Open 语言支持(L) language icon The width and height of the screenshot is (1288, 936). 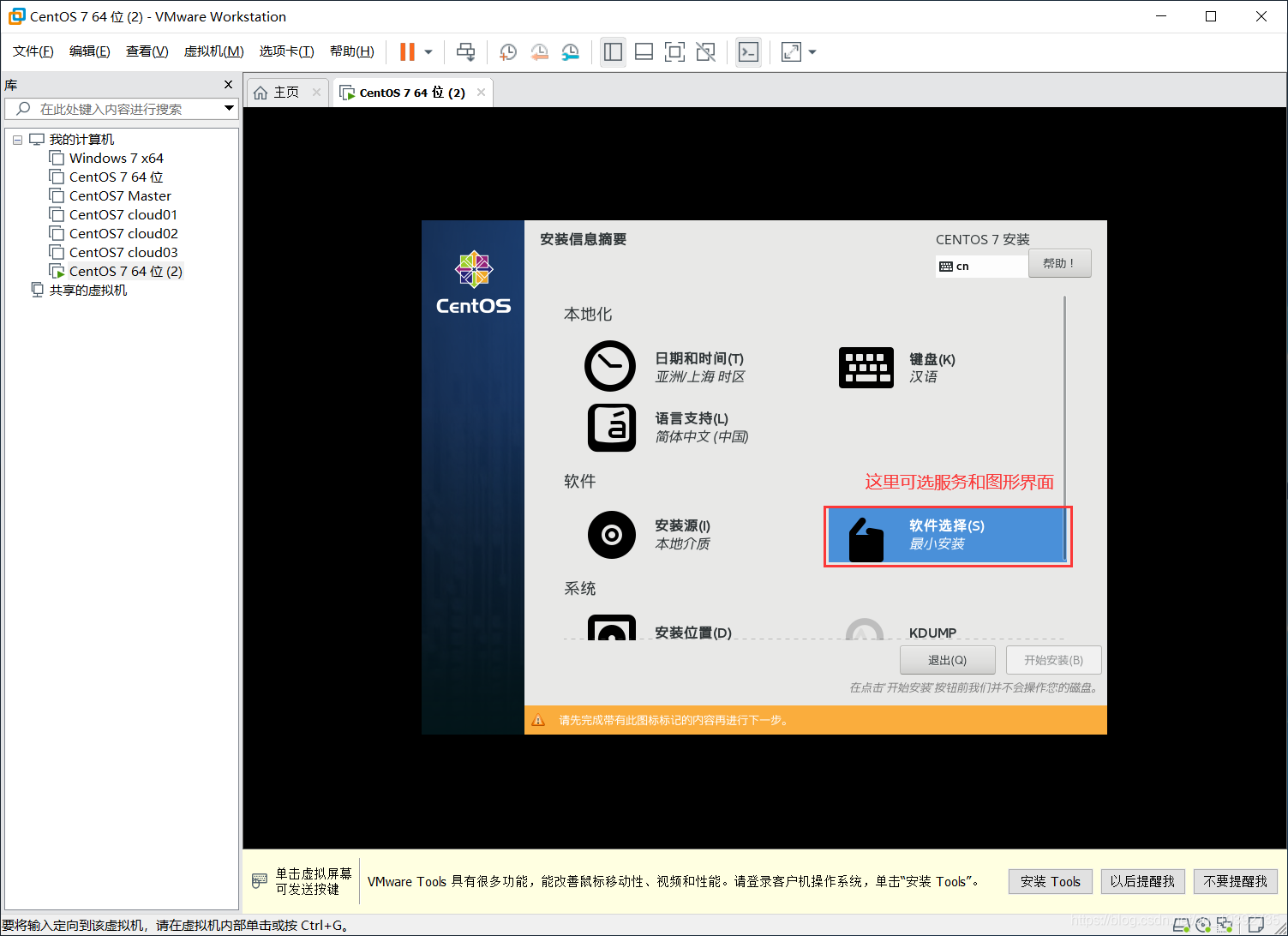(x=612, y=428)
